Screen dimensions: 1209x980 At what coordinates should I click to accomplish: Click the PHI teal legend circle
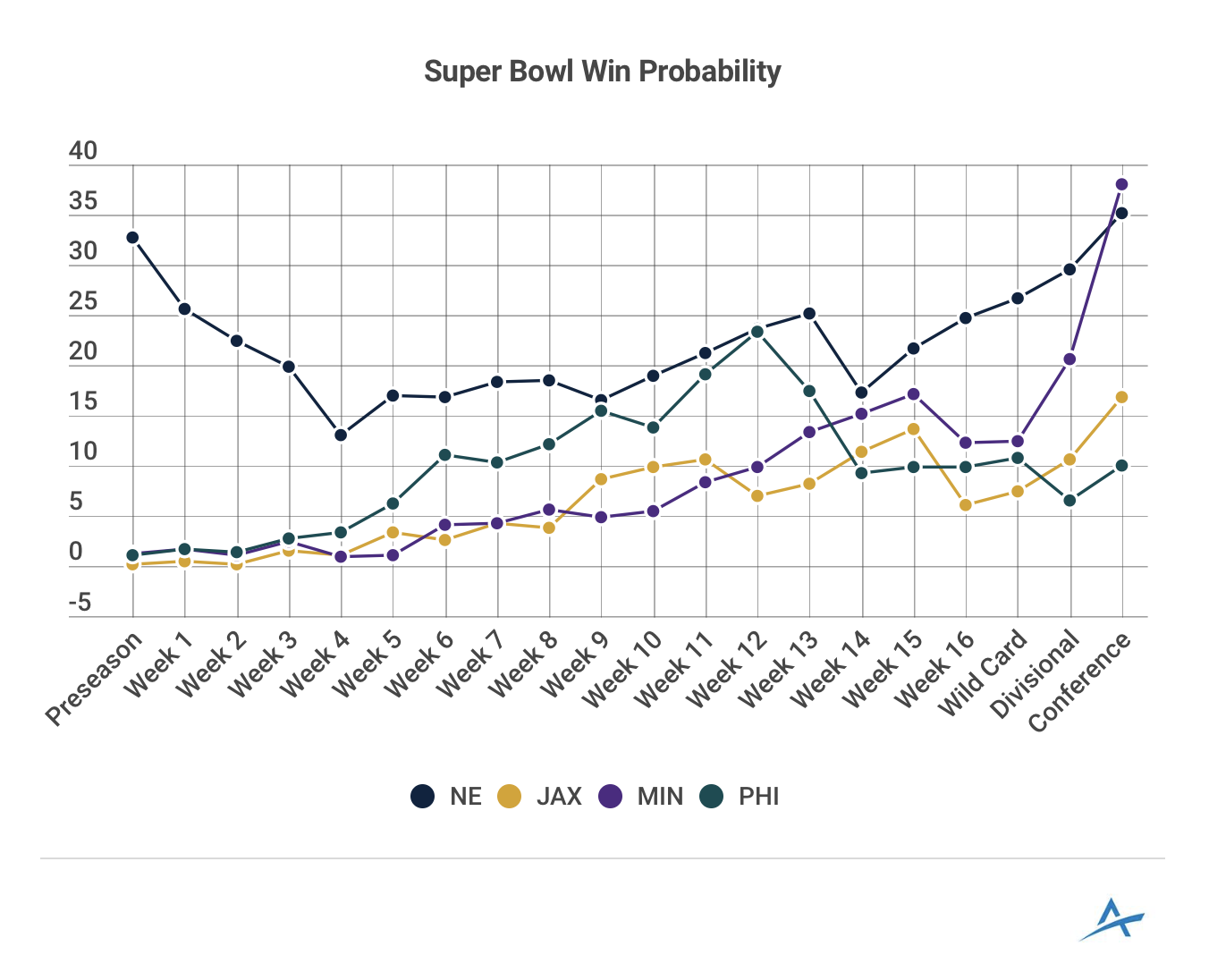[x=711, y=796]
